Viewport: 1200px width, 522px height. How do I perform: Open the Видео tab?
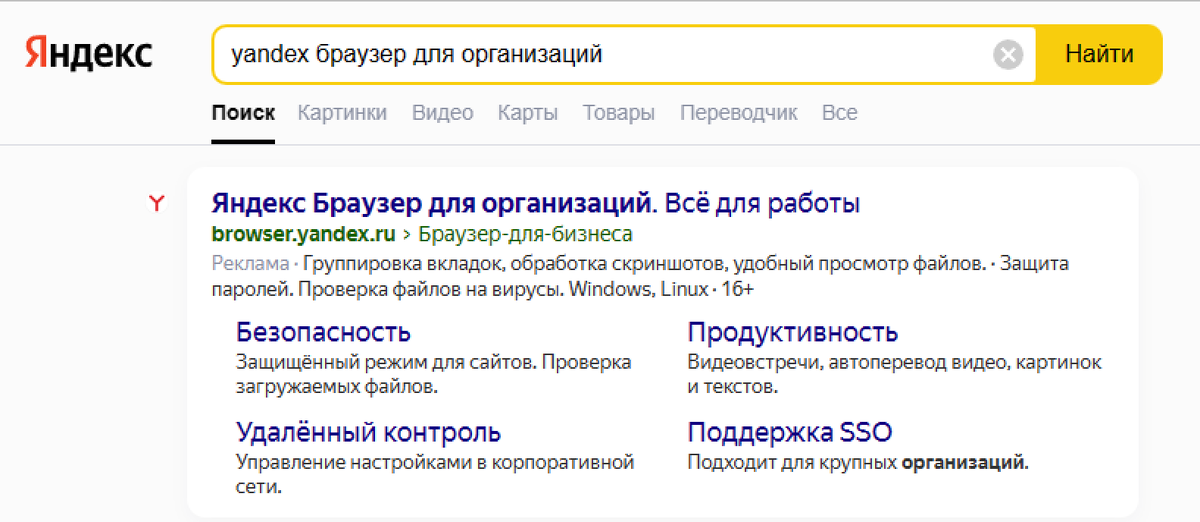point(442,113)
